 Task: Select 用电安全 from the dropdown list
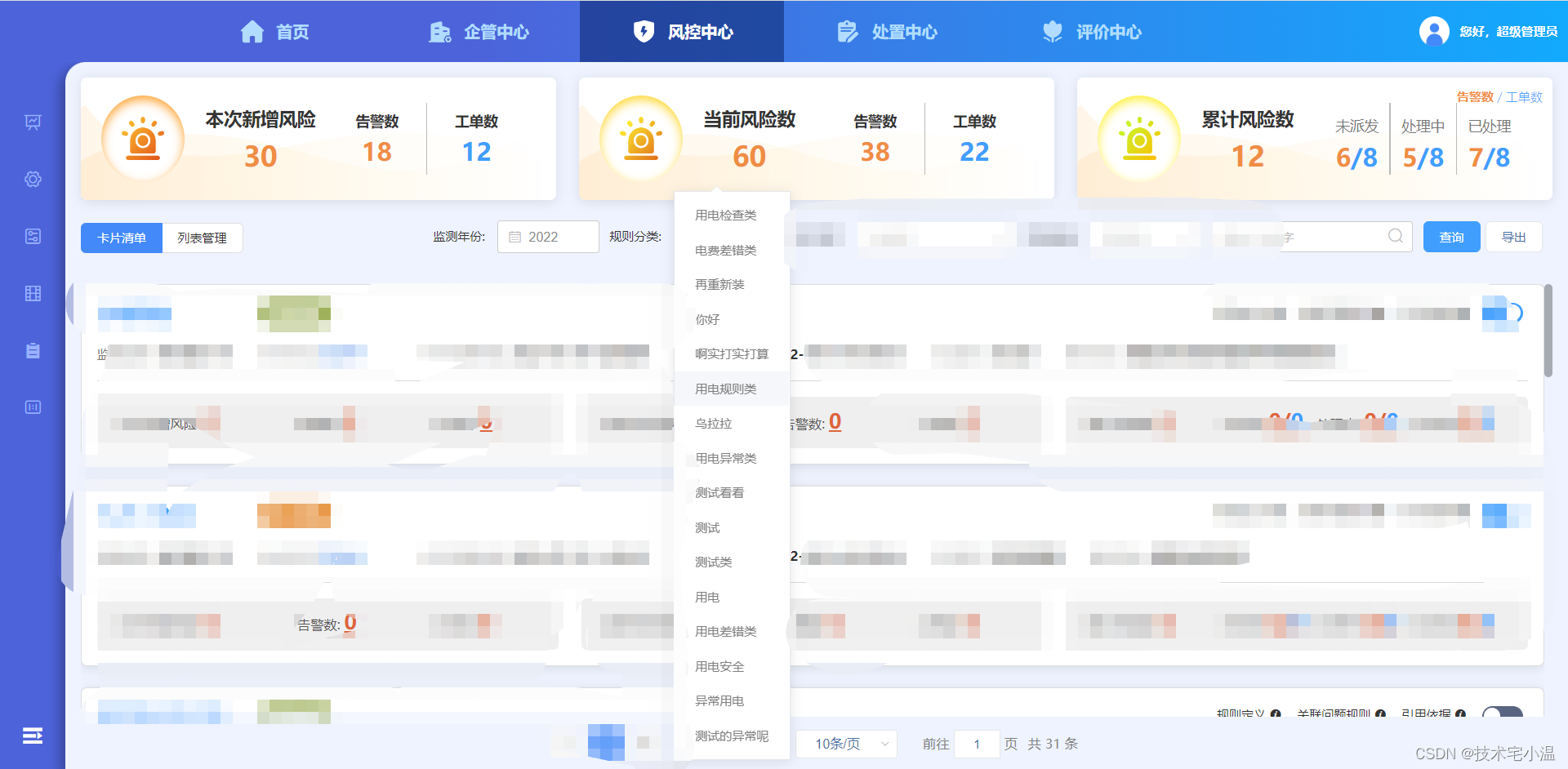coord(732,666)
